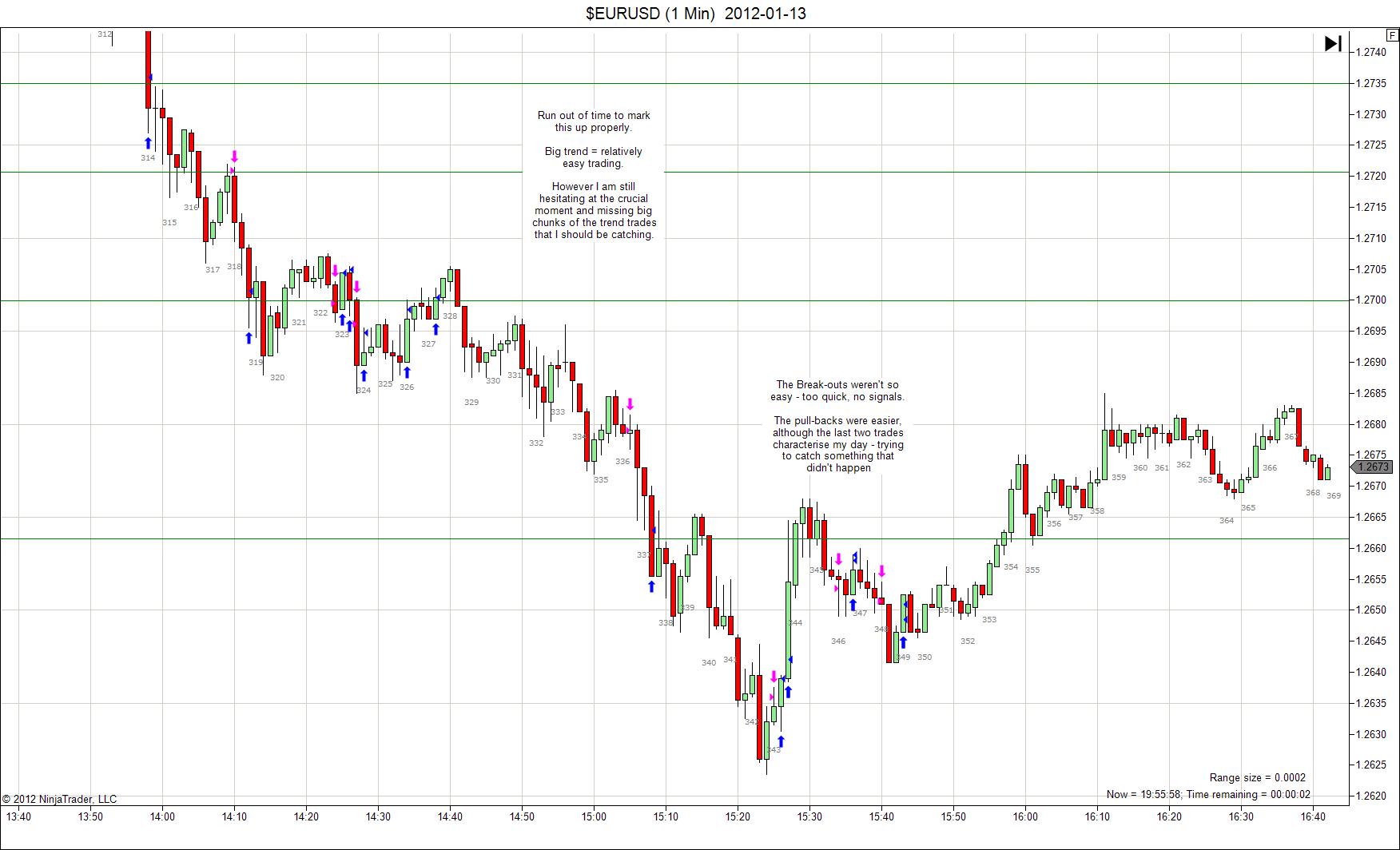This screenshot has width=1400, height=850.
Task: Select bar number label 369
Action: tap(1334, 496)
